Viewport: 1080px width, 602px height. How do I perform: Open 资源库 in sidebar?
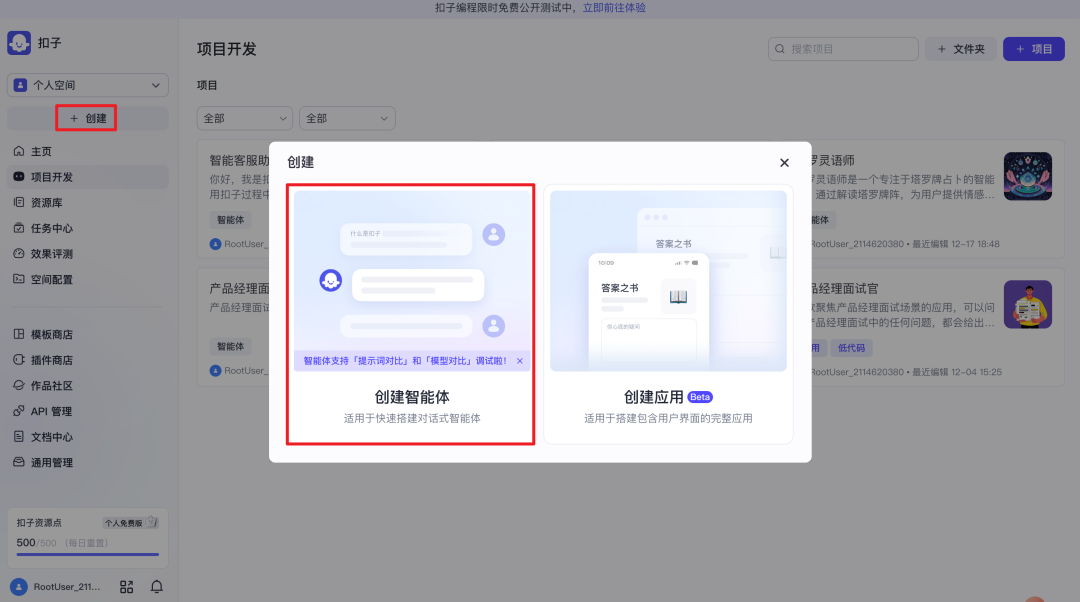[x=87, y=203]
